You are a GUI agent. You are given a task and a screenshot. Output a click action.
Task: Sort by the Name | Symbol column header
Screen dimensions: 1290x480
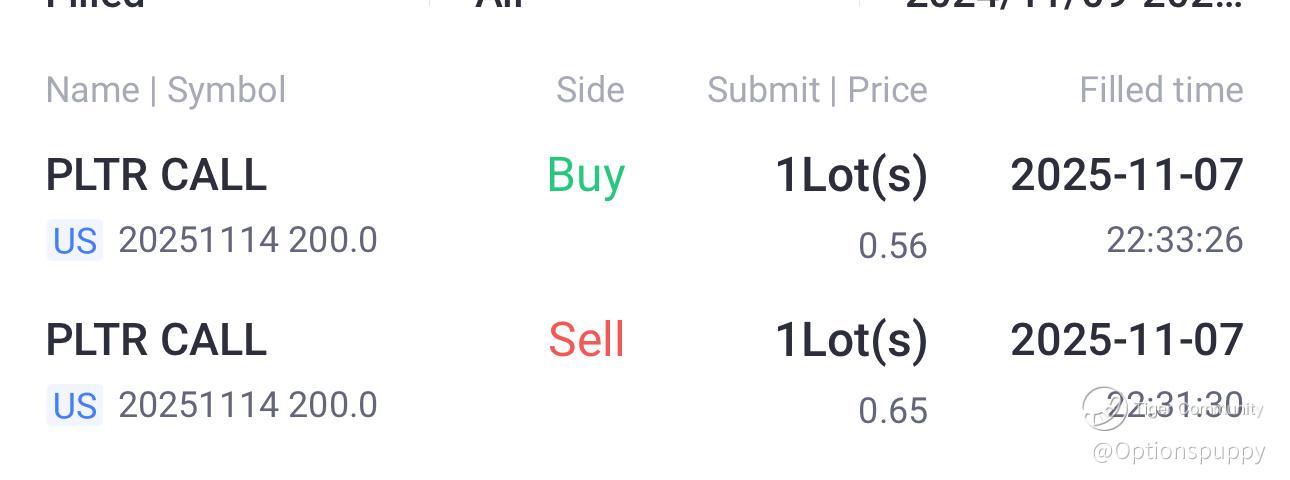pos(166,90)
